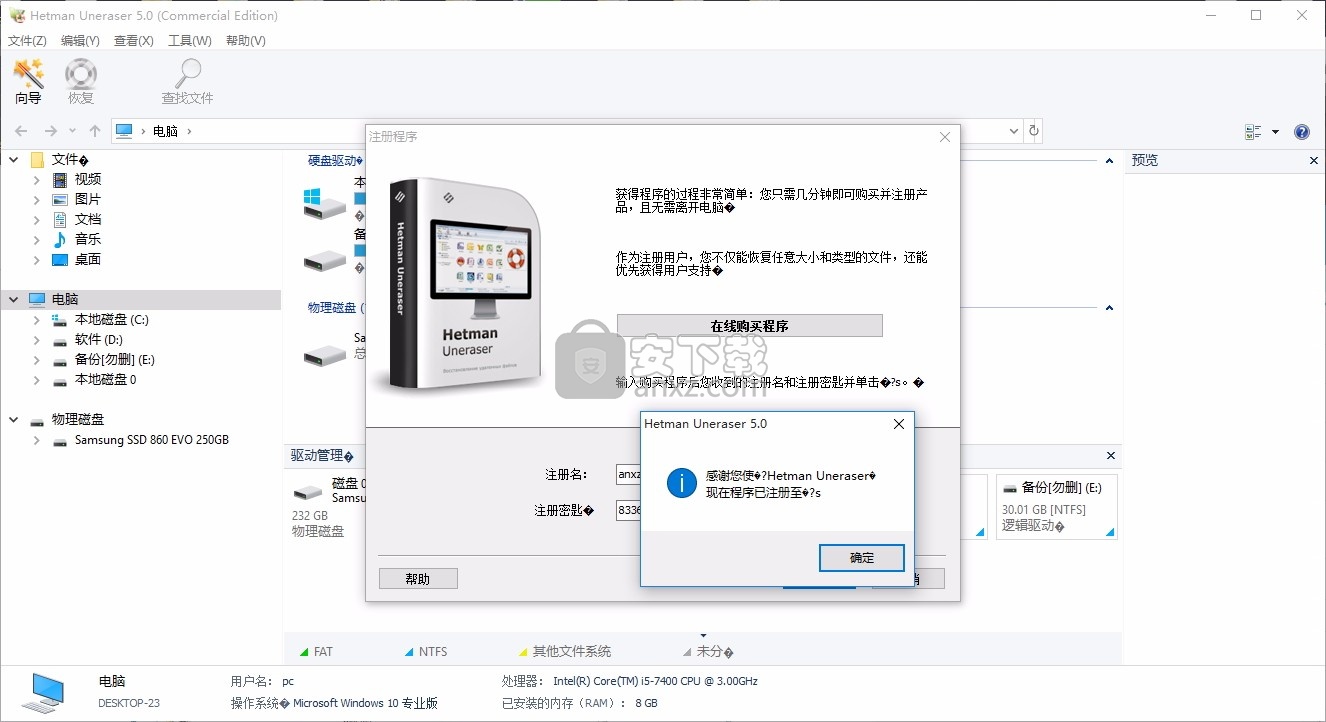Go up one level arrow
The height and width of the screenshot is (722, 1326).
pos(95,131)
